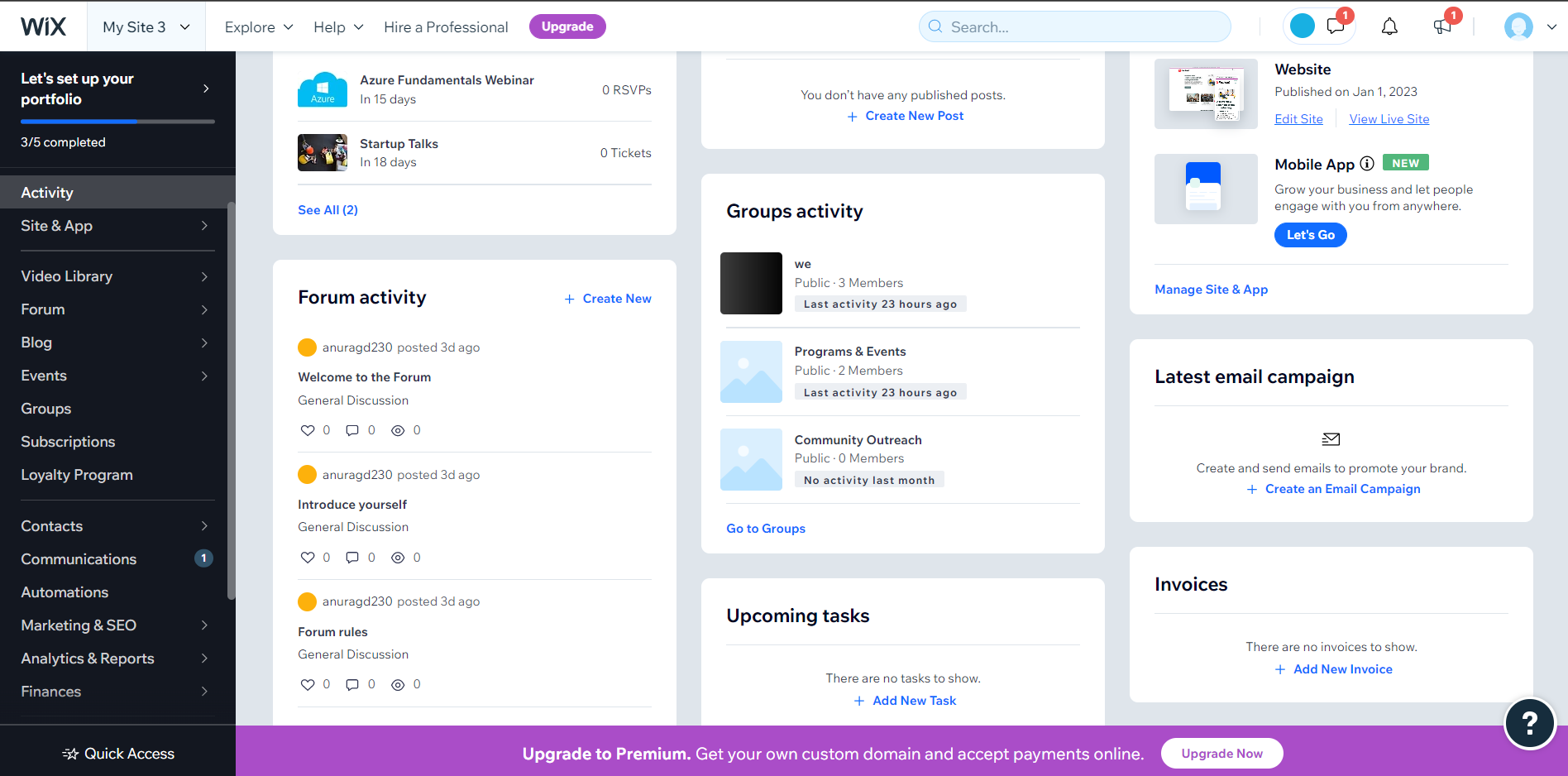Image resolution: width=1568 pixels, height=776 pixels.
Task: Click the email envelope icon in Latest email campaign
Action: pyautogui.click(x=1331, y=439)
